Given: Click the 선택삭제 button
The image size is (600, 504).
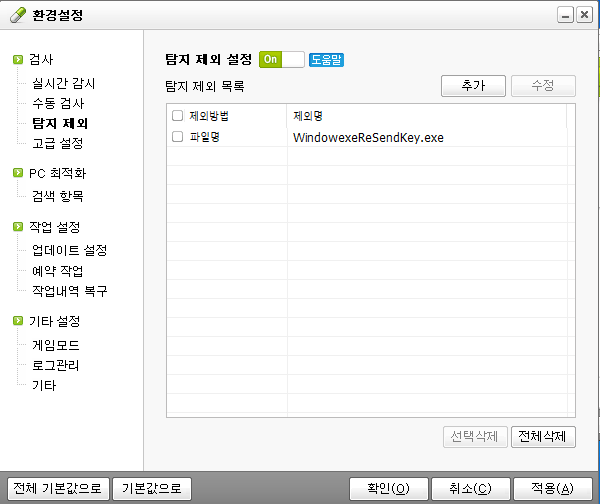Looking at the screenshot, I should (x=475, y=437).
